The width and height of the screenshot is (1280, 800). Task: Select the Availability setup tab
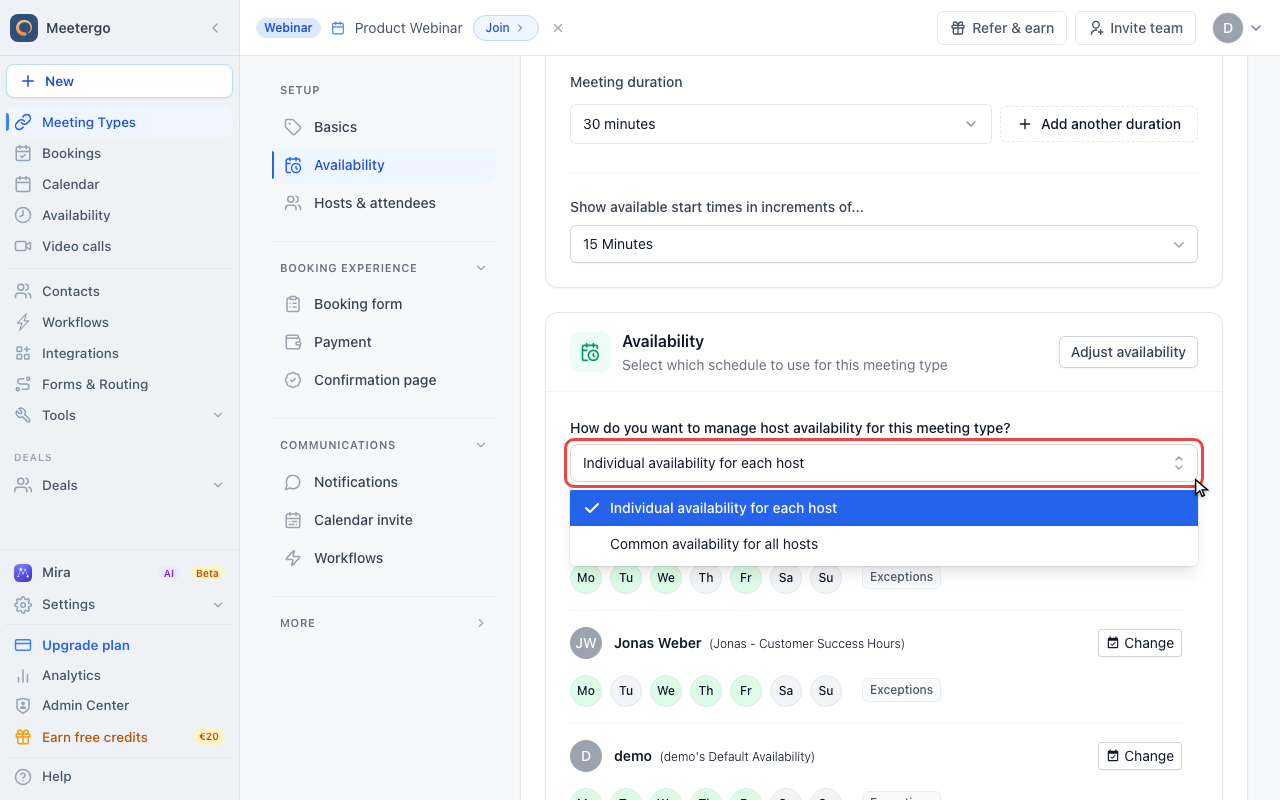click(384, 165)
